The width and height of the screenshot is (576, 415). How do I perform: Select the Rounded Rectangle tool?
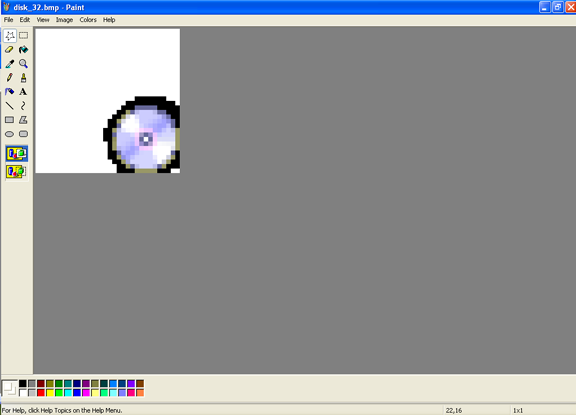coord(24,134)
